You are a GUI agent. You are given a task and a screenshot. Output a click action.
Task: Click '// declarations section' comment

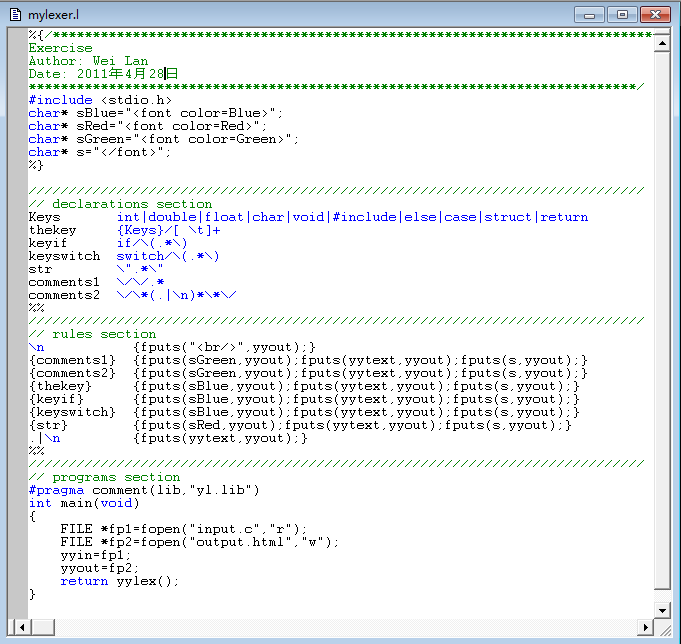[x=120, y=204]
